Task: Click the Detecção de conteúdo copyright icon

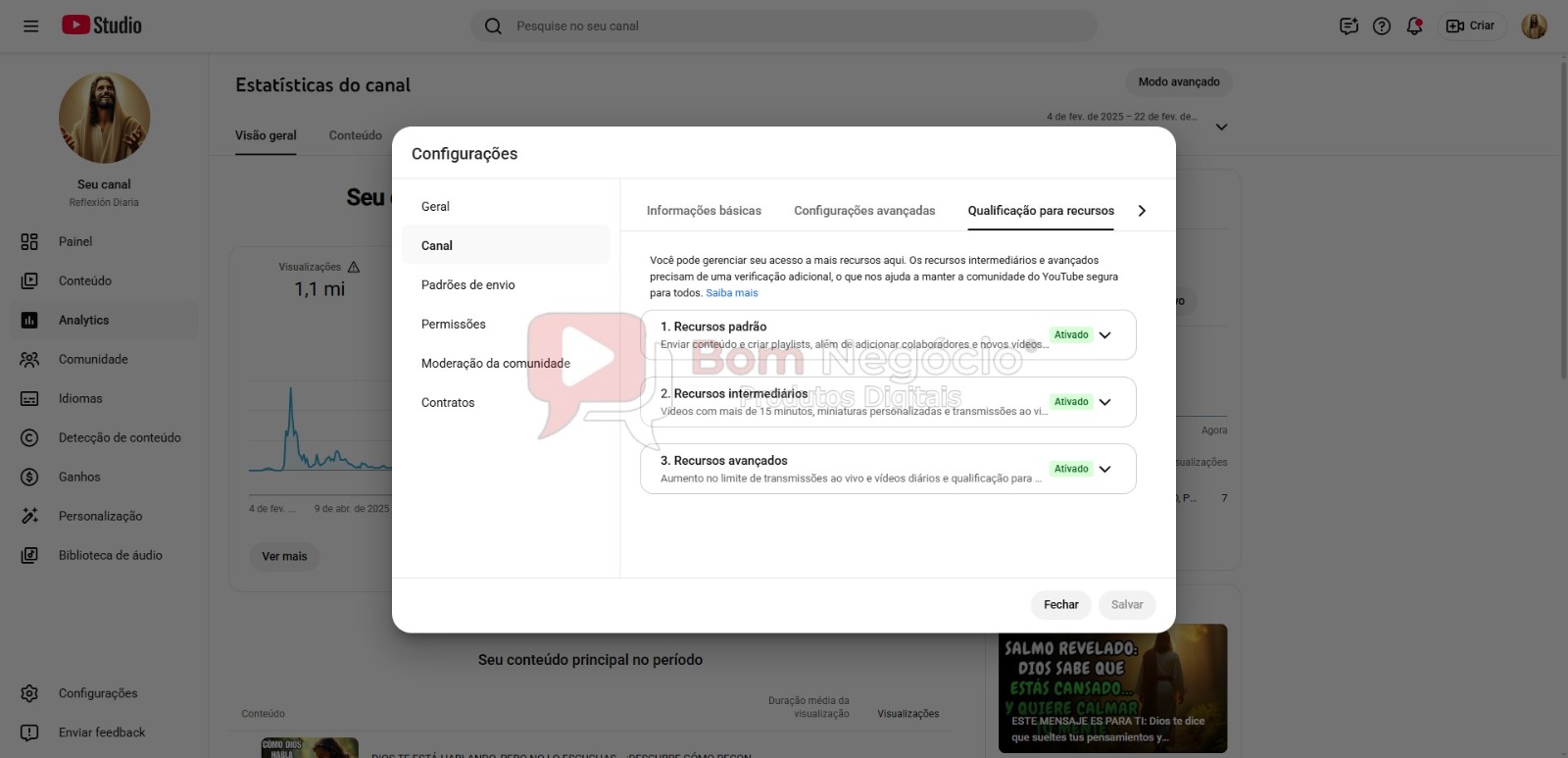Action: click(29, 437)
